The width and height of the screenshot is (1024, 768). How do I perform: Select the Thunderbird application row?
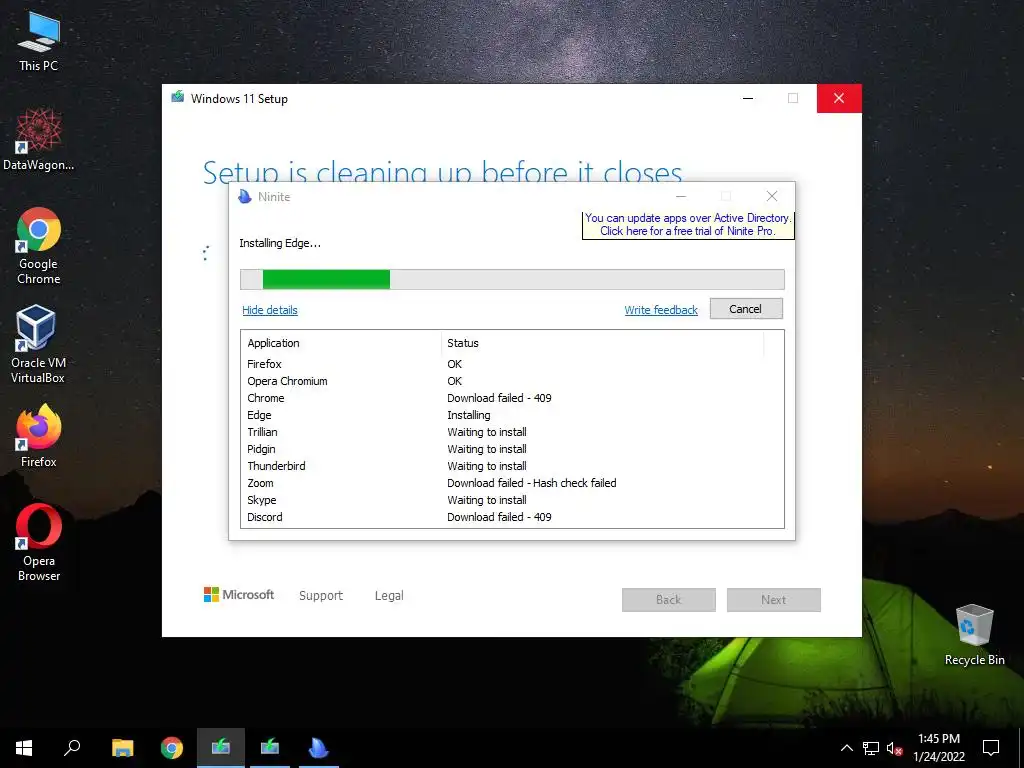click(x=512, y=466)
